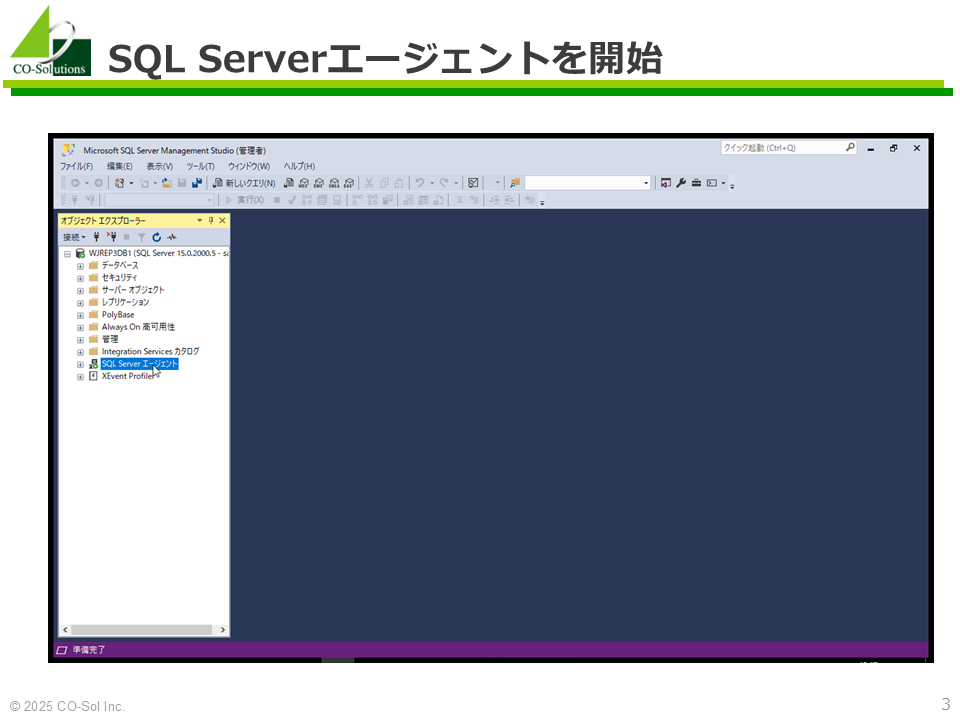Collapse the WJREP3DB1 server node
The width and height of the screenshot is (960, 720).
pyautogui.click(x=67, y=253)
